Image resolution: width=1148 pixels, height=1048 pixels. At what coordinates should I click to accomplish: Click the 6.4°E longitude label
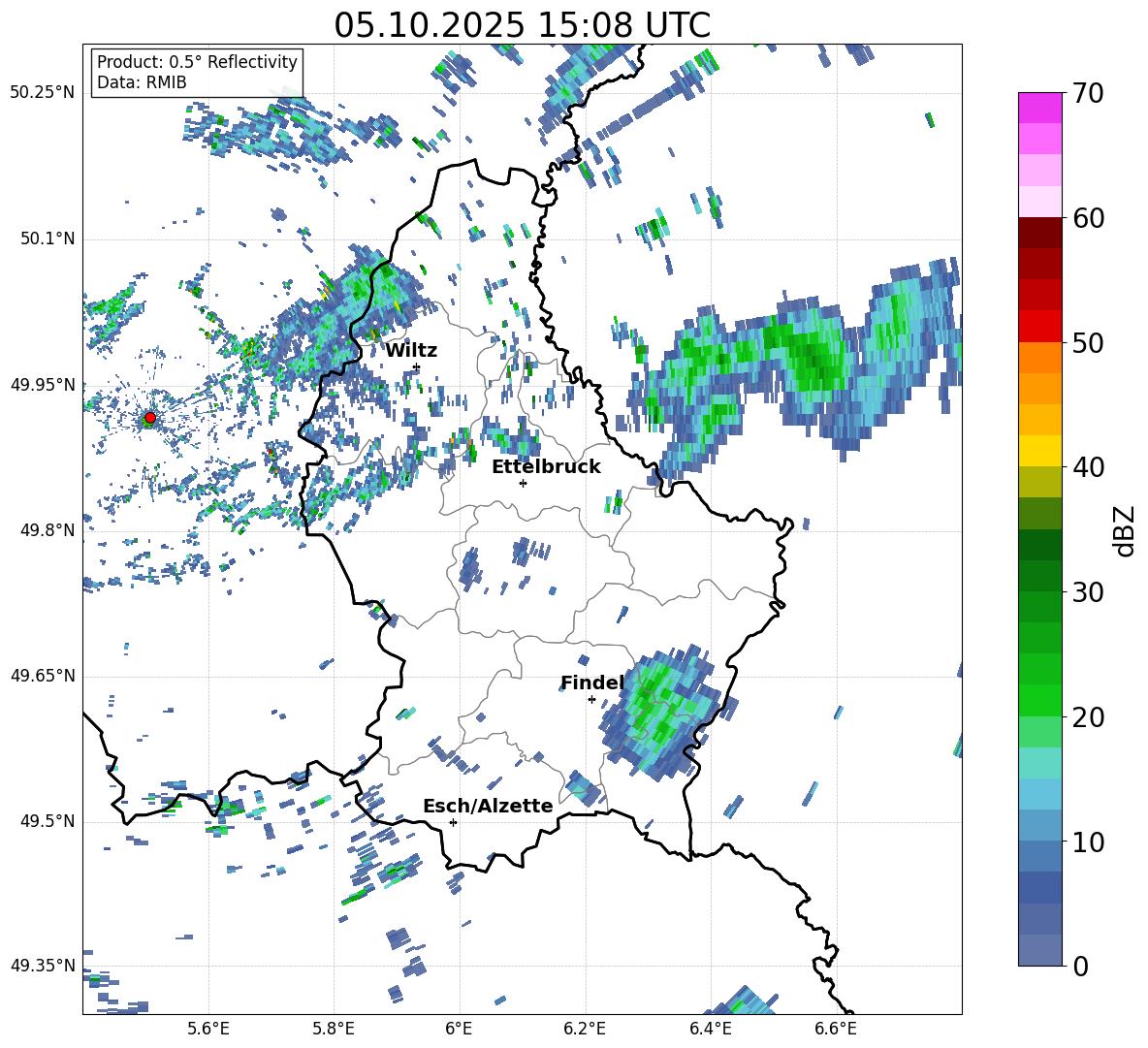[710, 1030]
